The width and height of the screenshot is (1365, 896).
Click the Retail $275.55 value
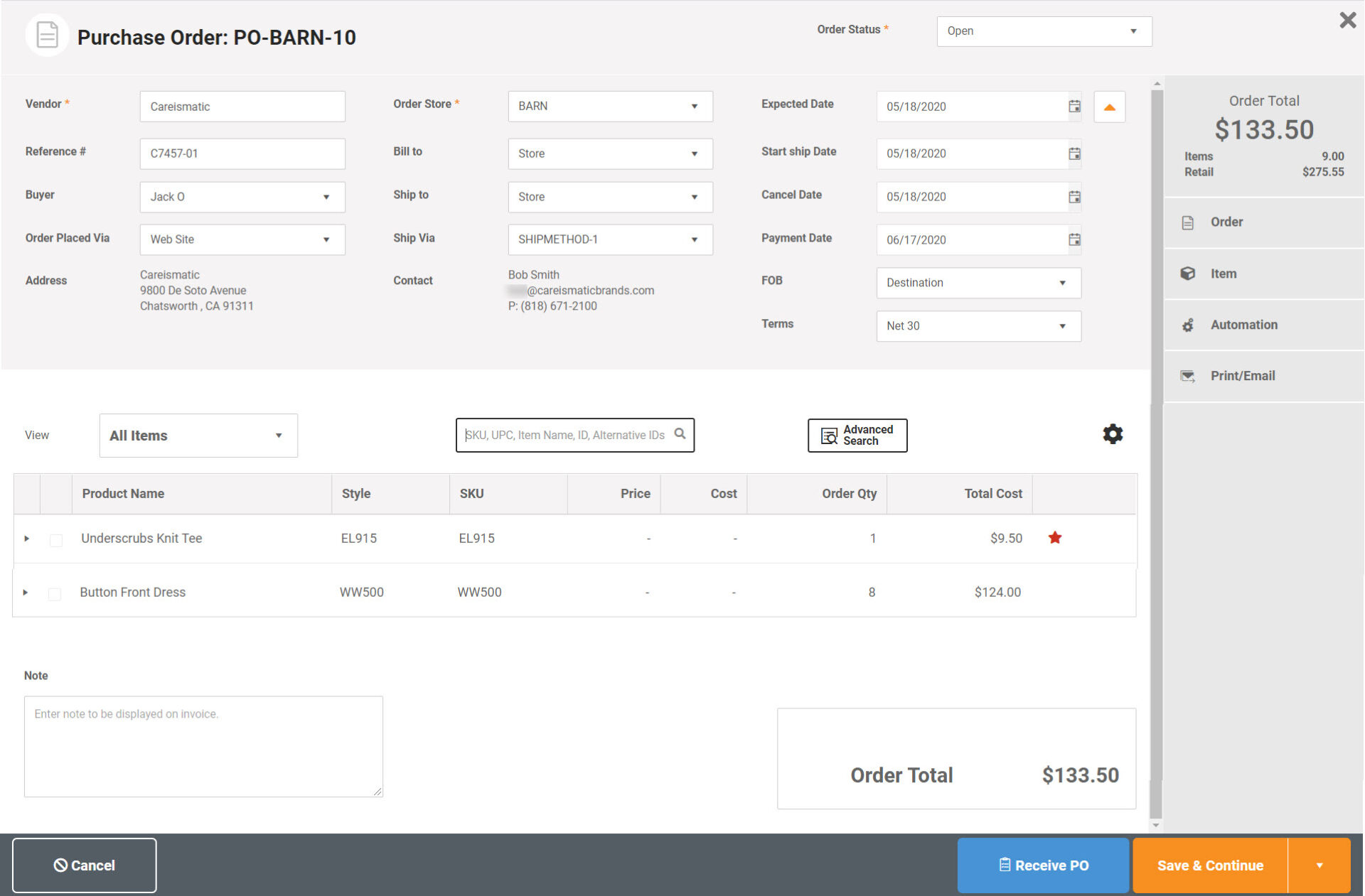1322,172
